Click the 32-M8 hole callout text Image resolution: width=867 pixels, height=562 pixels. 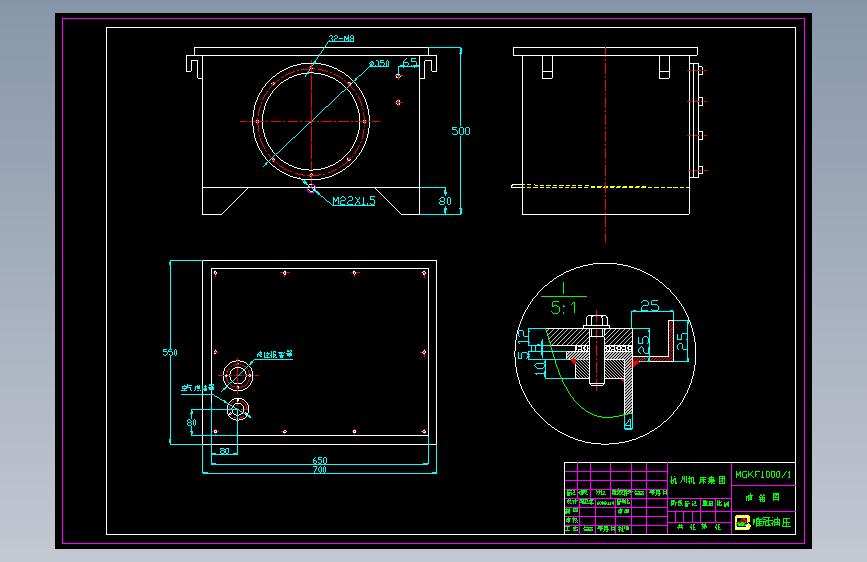click(x=341, y=39)
